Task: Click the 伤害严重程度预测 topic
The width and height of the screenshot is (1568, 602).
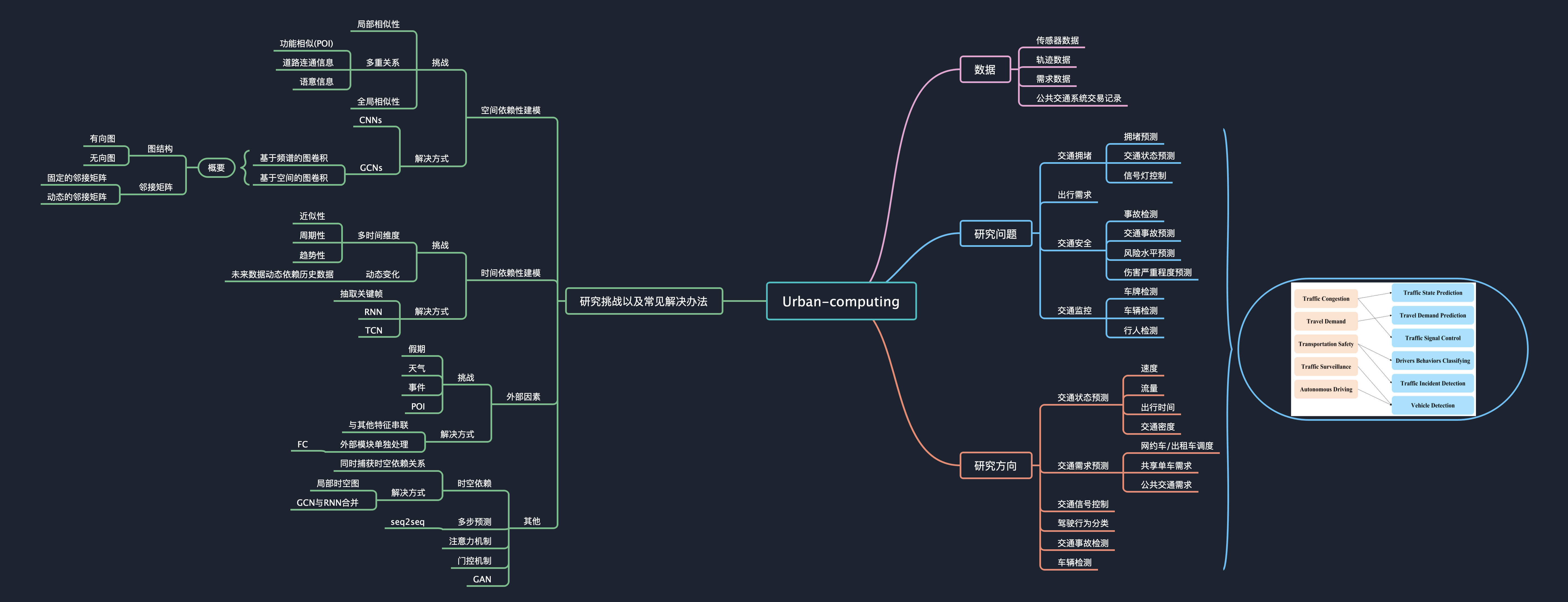Action: [x=1158, y=272]
